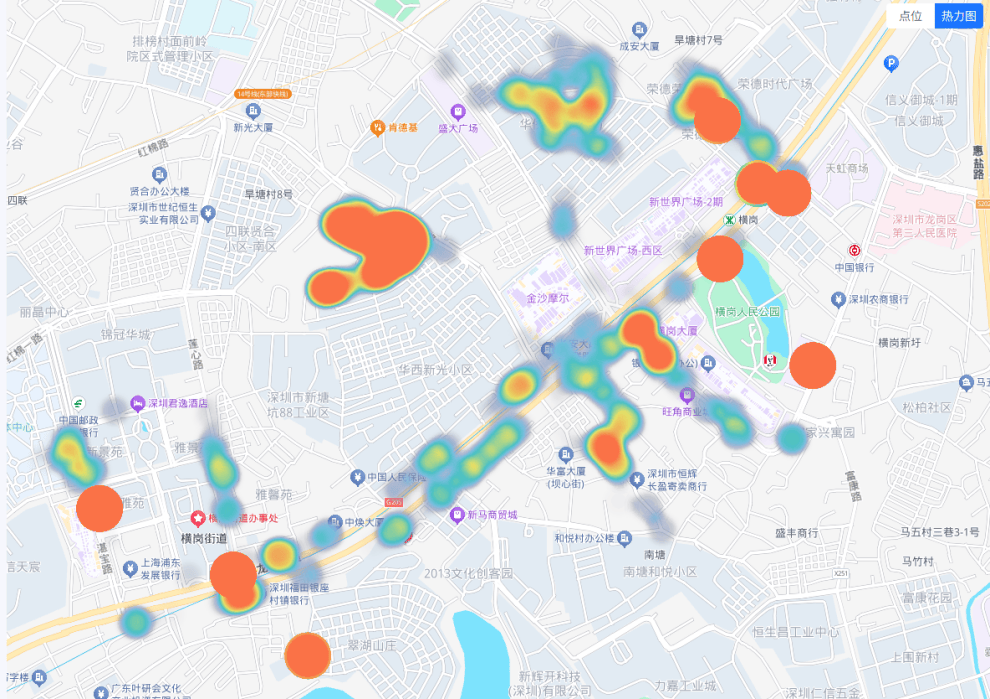Click the 华富大厦 building icon

pos(566,454)
